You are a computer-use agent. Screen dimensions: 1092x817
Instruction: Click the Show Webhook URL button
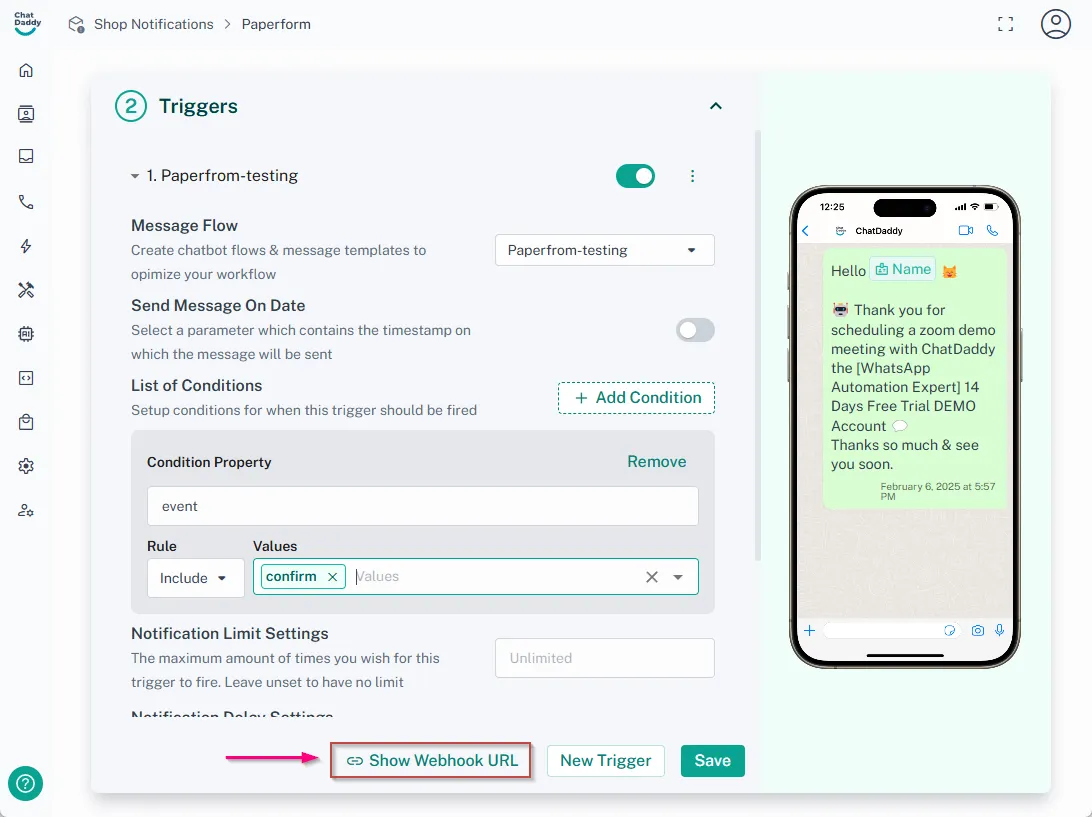[431, 761]
